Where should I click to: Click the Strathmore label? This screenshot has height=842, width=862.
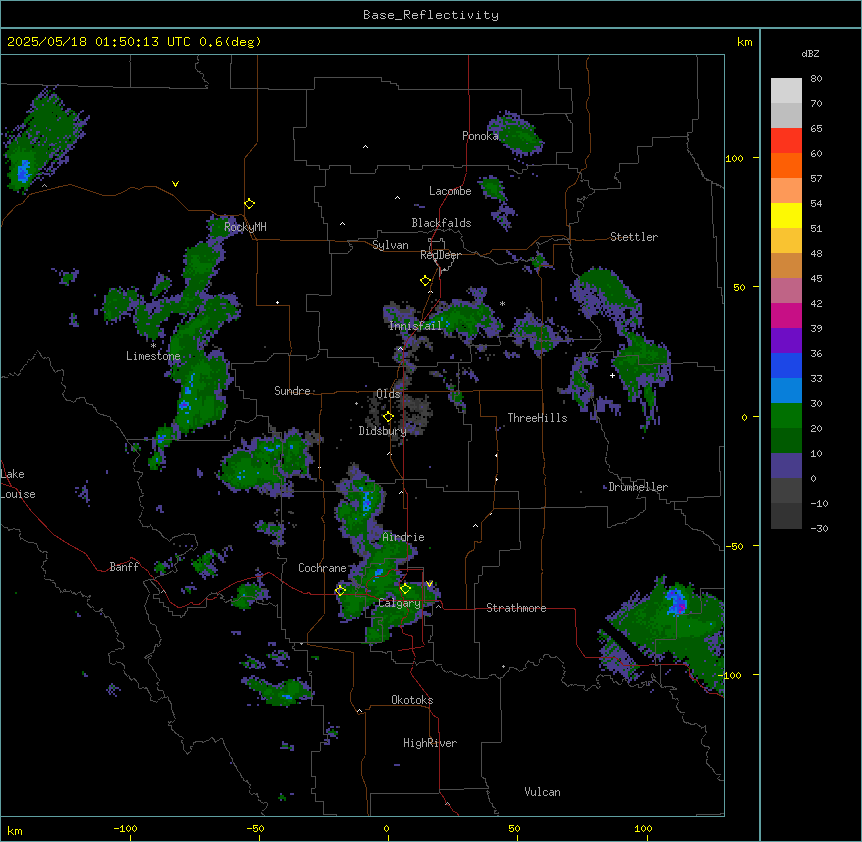pyautogui.click(x=516, y=608)
